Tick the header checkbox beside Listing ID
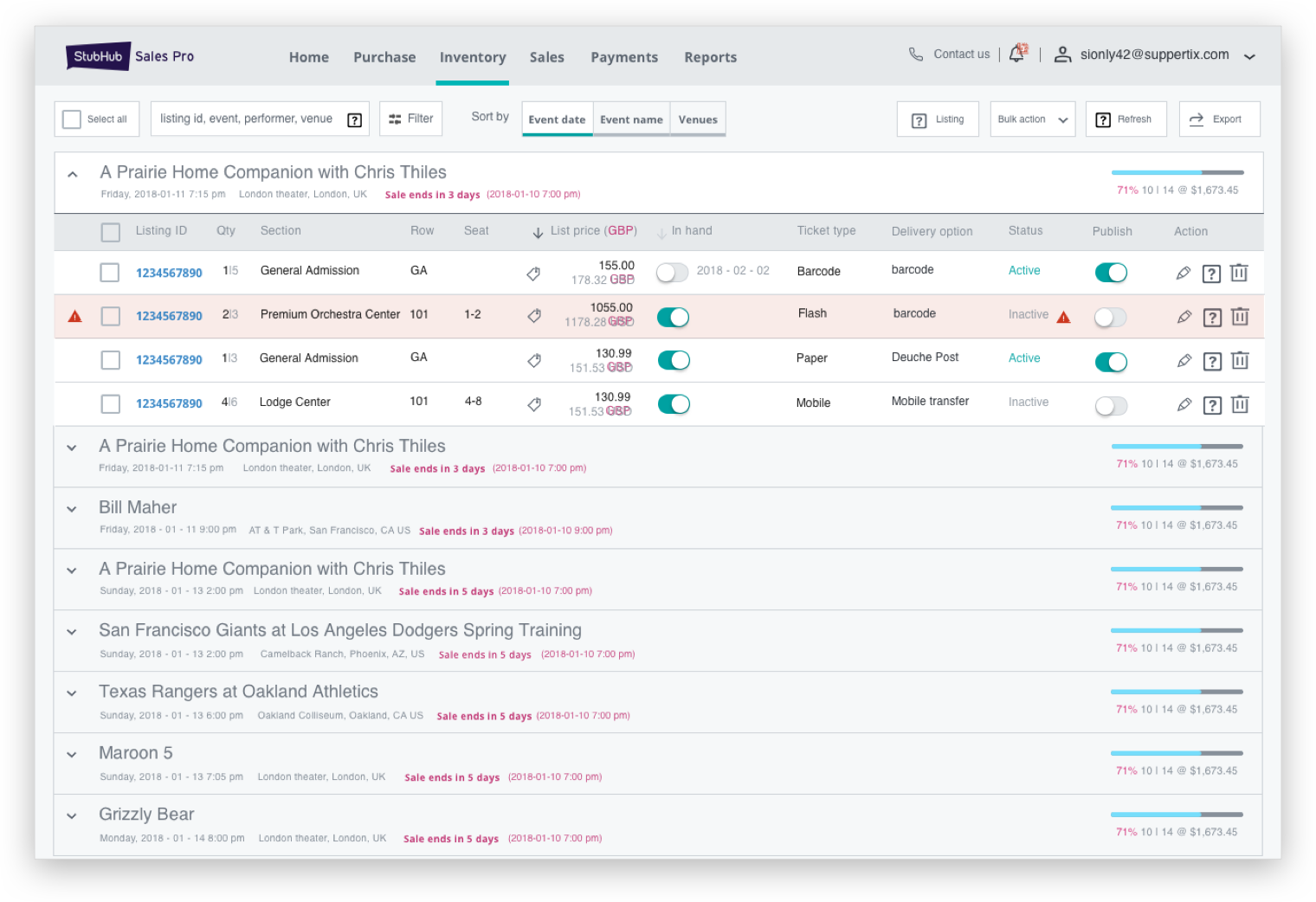Screen dimensions: 1316x902 point(111,232)
